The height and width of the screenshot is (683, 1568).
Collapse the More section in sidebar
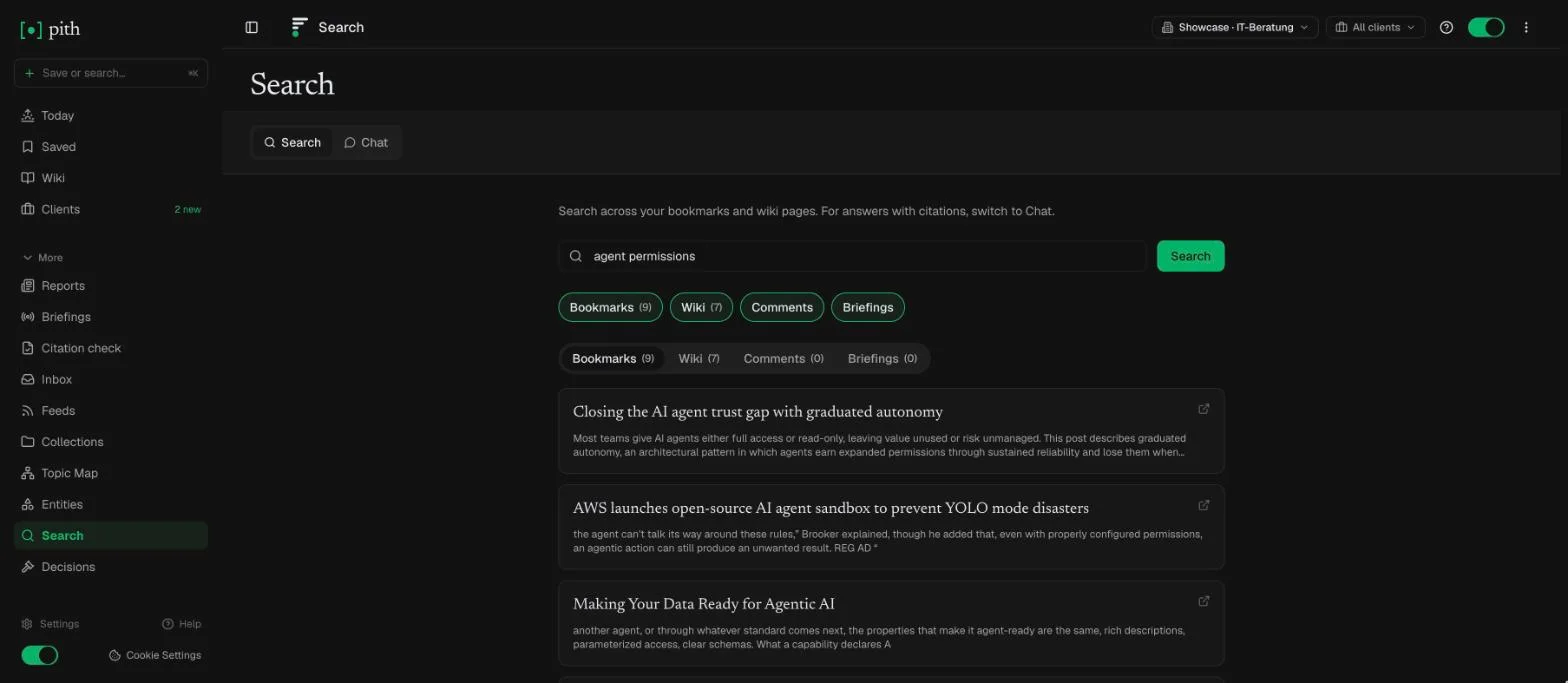tap(42, 258)
